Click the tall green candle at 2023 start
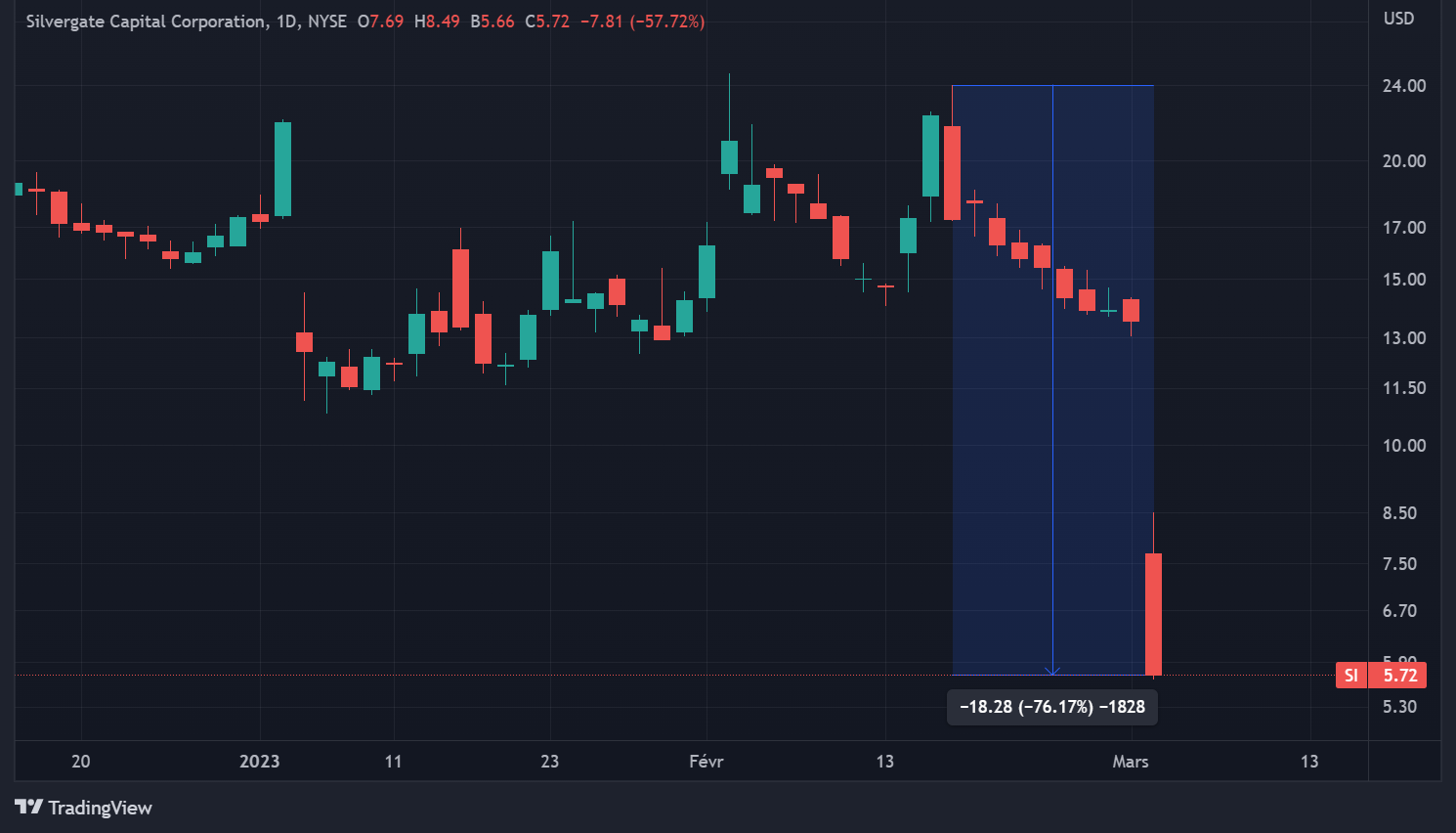 click(282, 168)
